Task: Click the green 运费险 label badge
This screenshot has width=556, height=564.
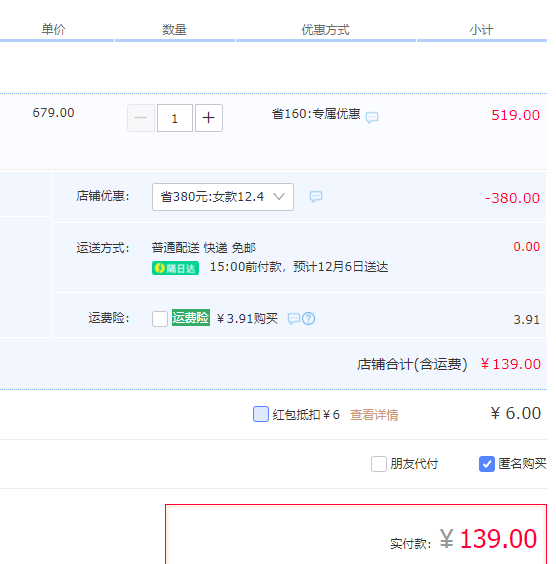Action: click(191, 318)
